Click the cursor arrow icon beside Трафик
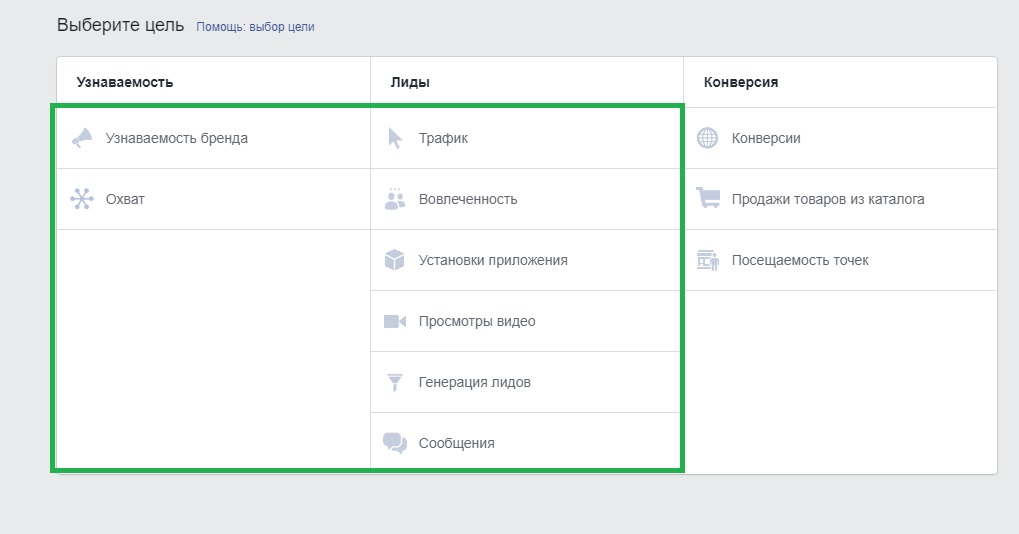Image resolution: width=1019 pixels, height=534 pixels. 395,138
